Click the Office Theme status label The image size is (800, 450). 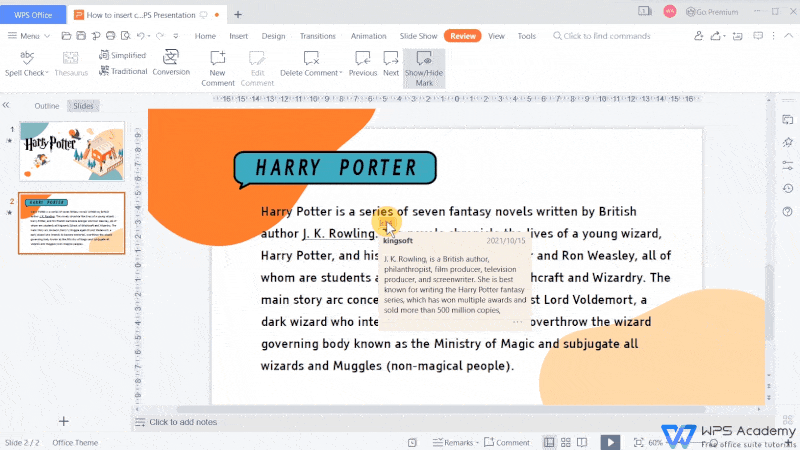tap(75, 442)
